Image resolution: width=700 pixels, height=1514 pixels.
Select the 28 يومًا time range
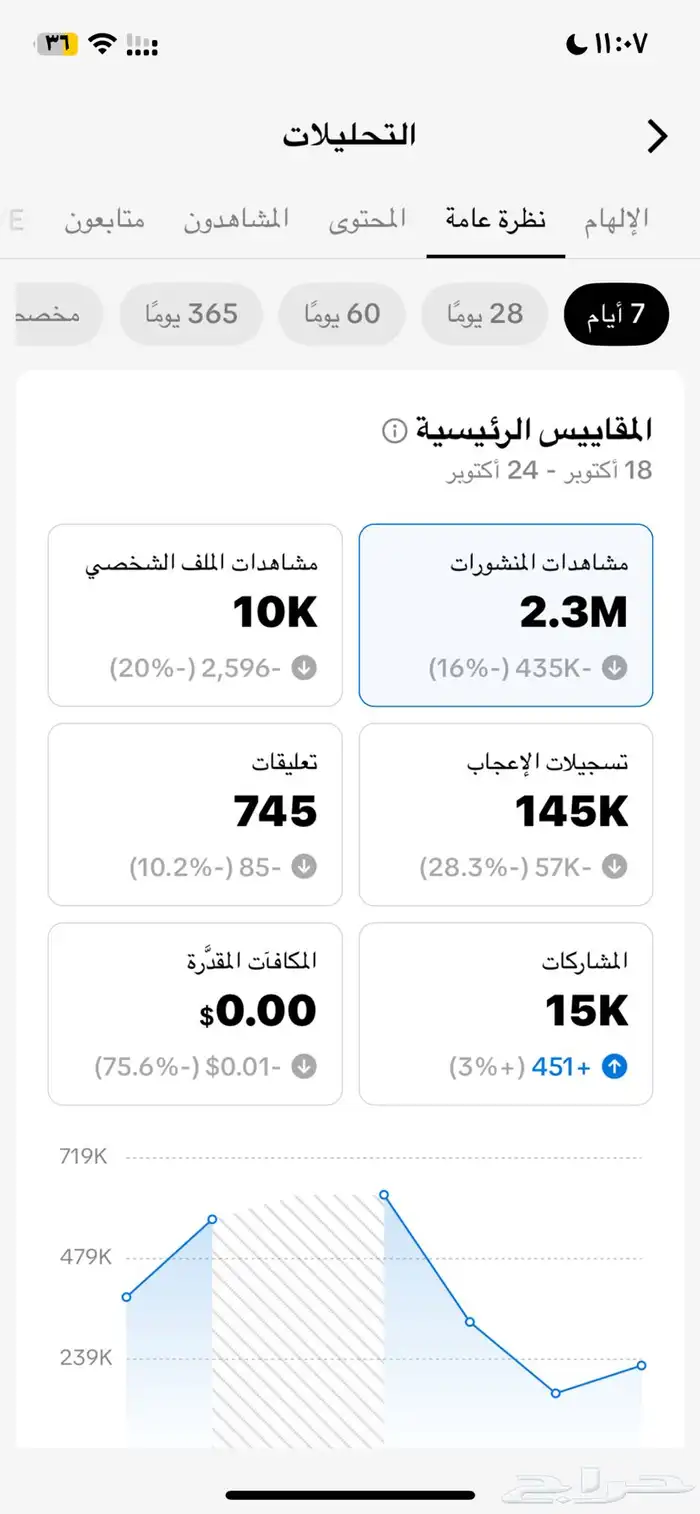point(485,314)
